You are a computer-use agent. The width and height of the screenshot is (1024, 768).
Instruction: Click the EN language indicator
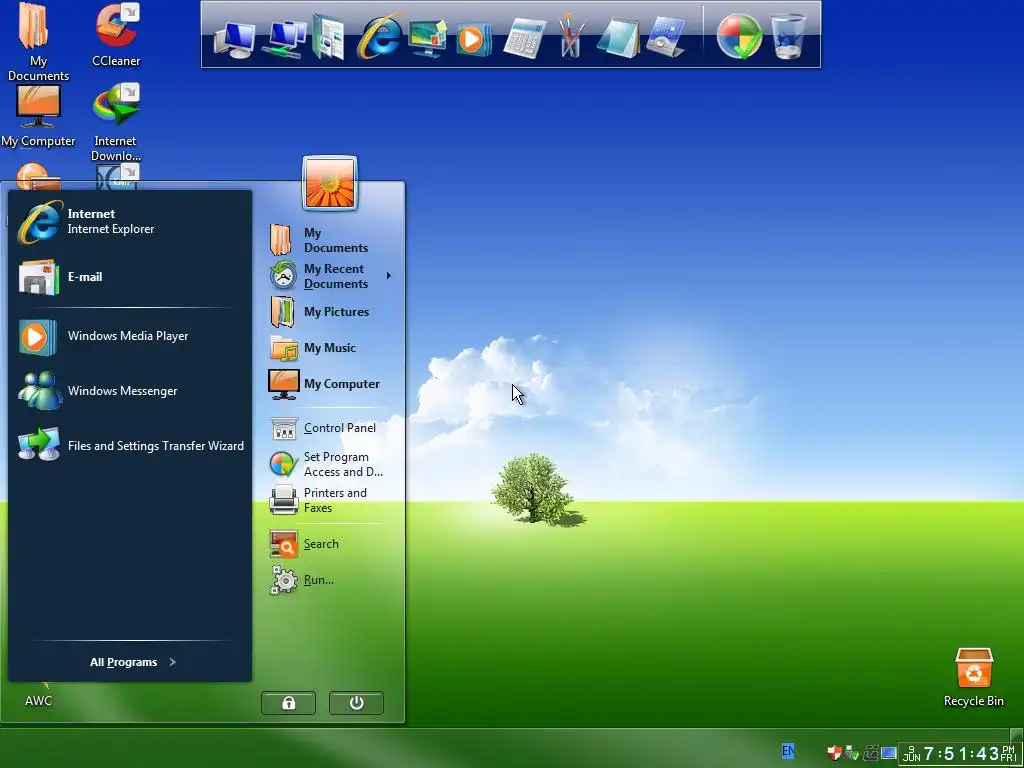788,751
